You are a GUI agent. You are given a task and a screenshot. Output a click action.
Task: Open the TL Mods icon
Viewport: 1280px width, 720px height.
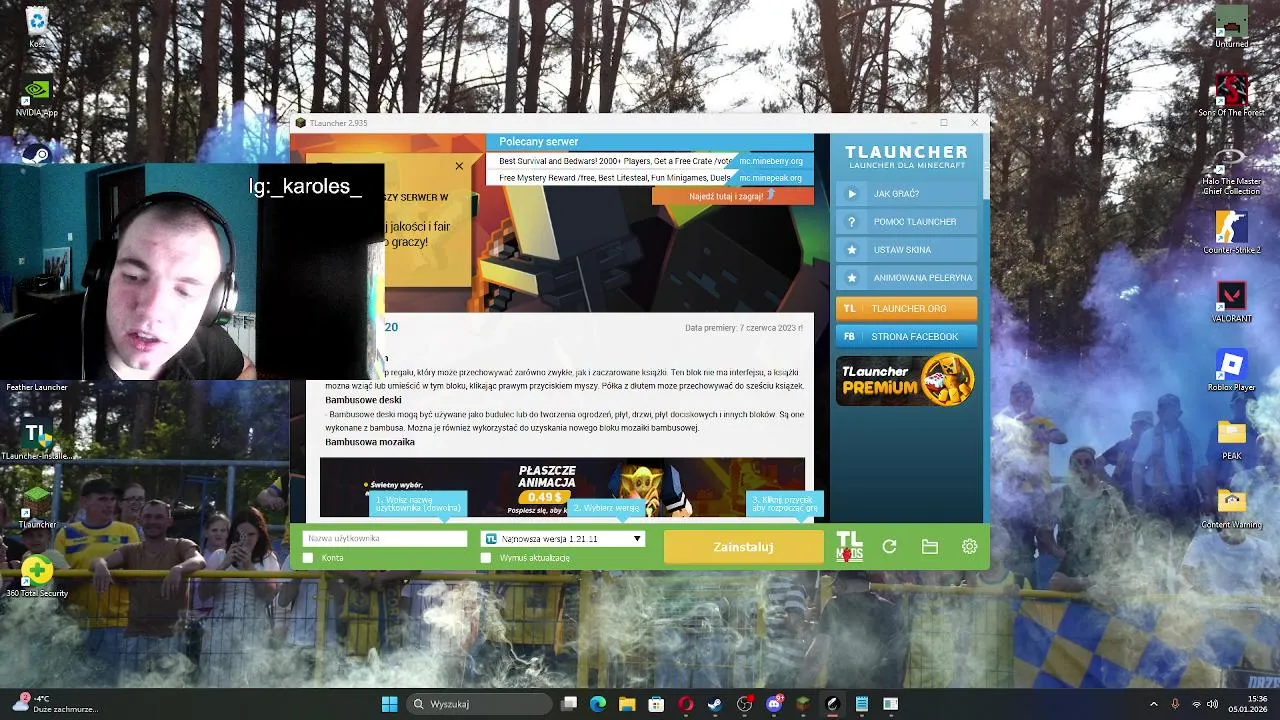[x=849, y=546]
